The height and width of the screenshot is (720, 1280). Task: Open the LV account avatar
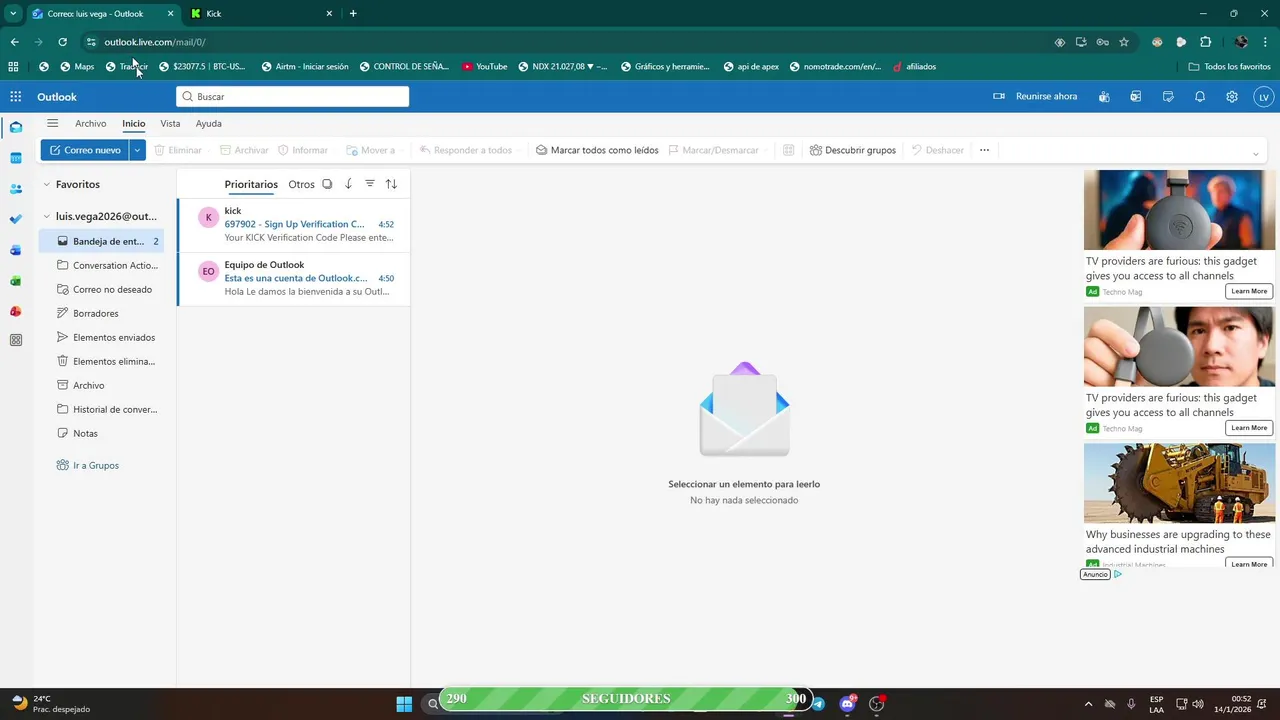(x=1264, y=97)
